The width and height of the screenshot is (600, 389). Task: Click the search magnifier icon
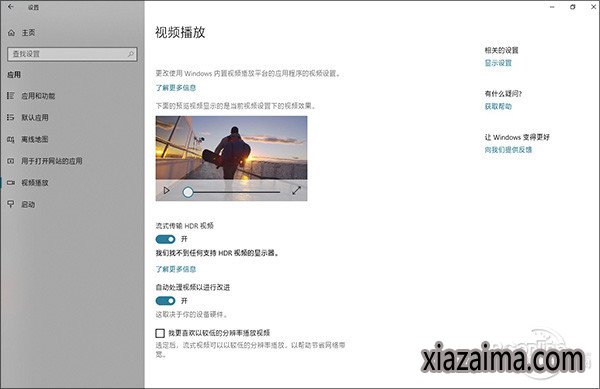tap(130, 54)
